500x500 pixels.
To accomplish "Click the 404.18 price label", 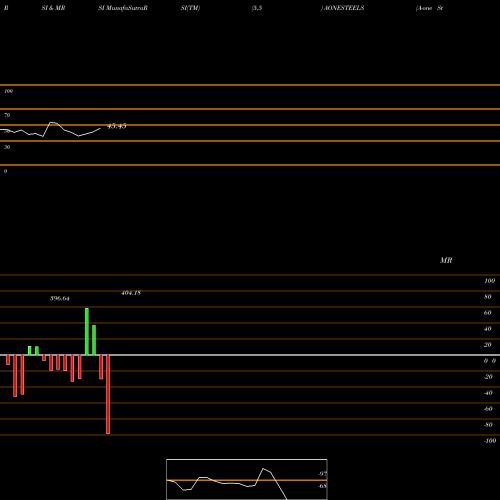I will [x=131, y=293].
